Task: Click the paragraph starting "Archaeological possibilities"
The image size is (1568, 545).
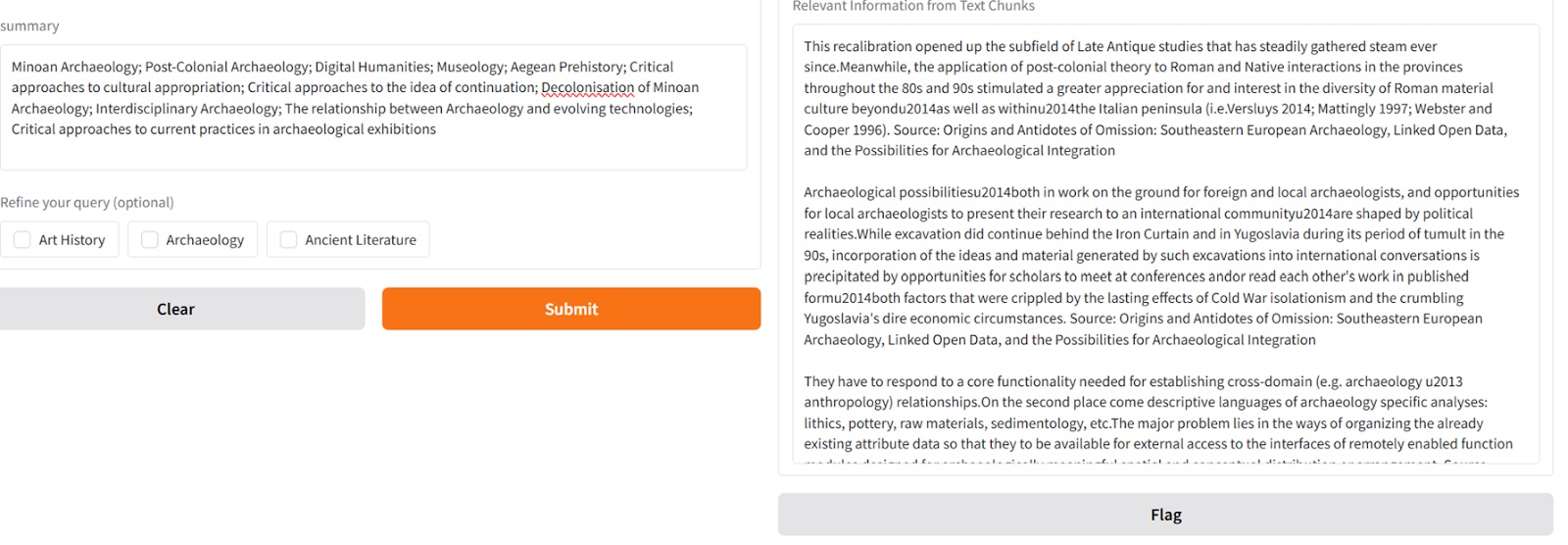Action: pos(1156,266)
